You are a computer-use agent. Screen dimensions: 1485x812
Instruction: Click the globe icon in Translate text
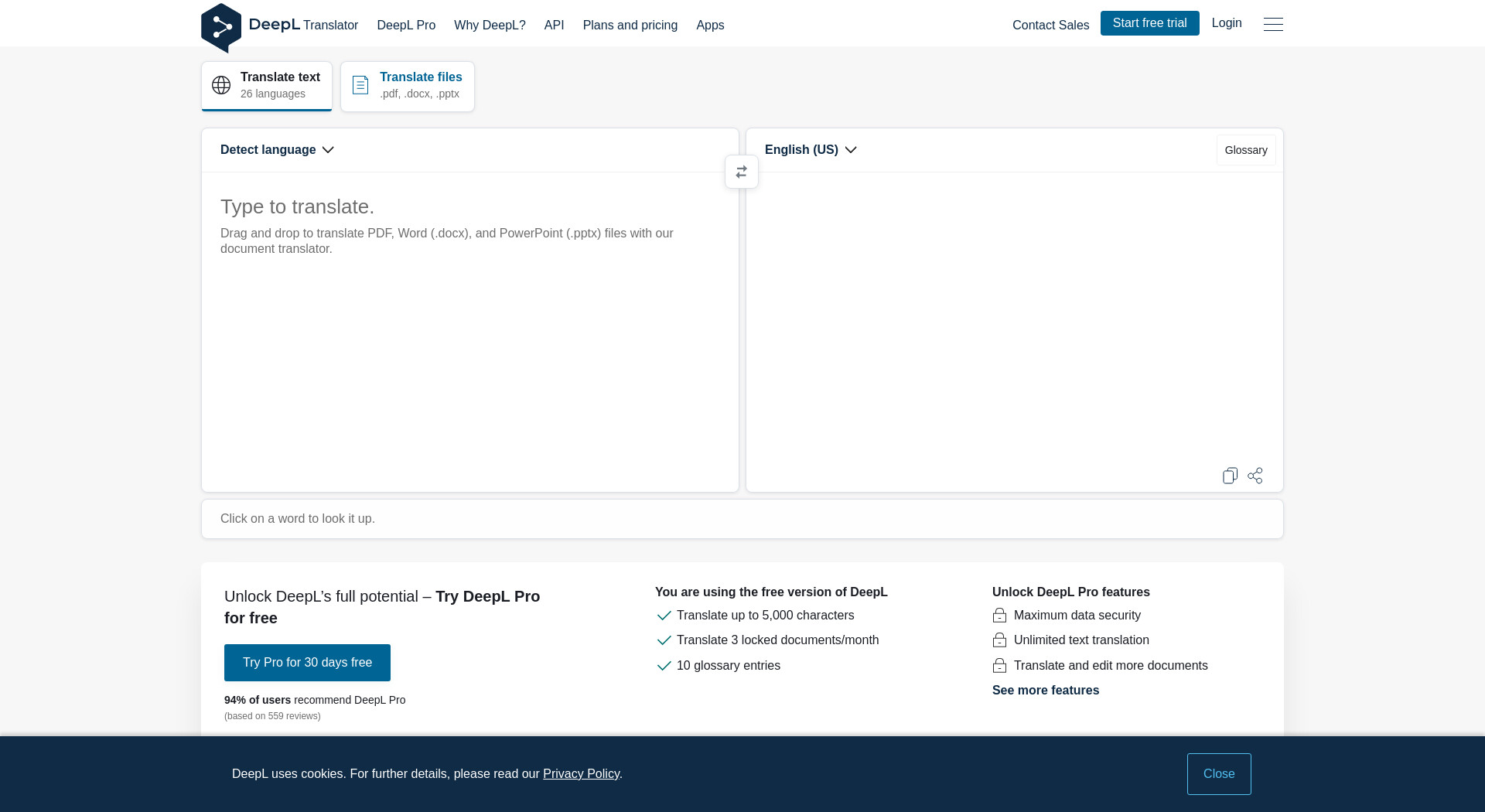coord(221,85)
